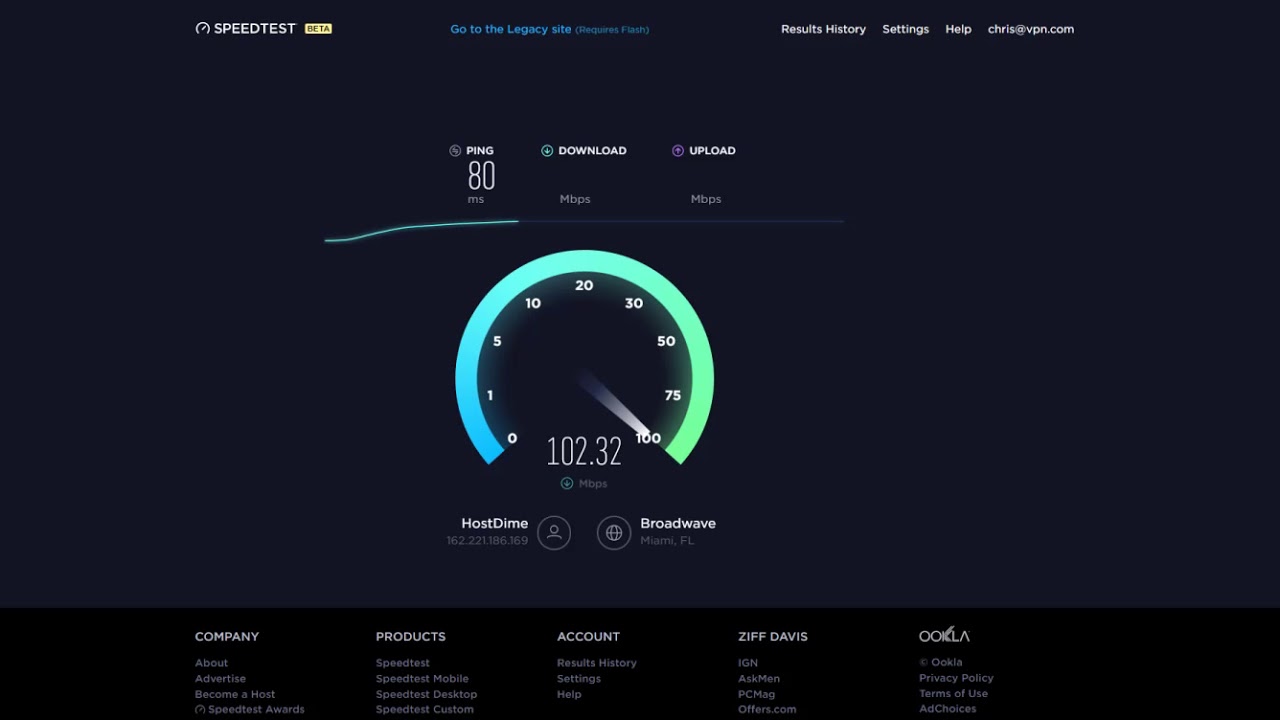The width and height of the screenshot is (1280, 720).
Task: Click the Speedtest logo
Action: click(x=246, y=29)
